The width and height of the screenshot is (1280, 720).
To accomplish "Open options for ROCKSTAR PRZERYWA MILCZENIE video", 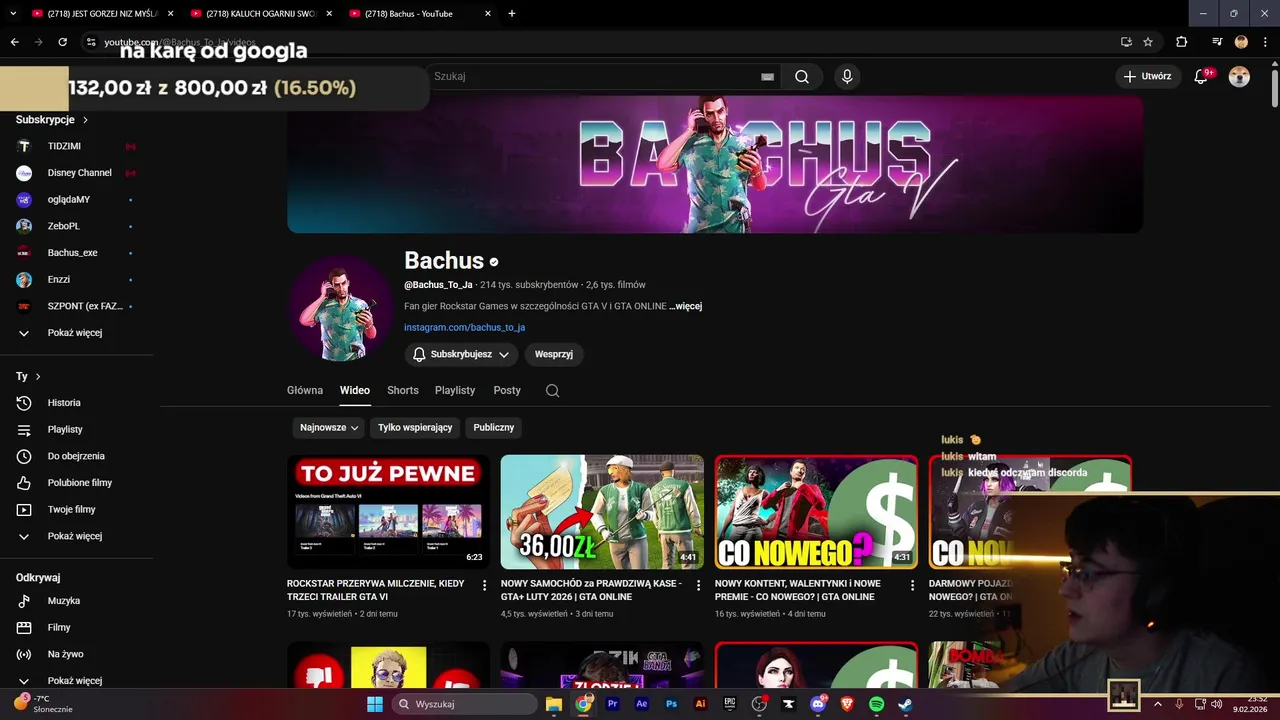I will 485,585.
